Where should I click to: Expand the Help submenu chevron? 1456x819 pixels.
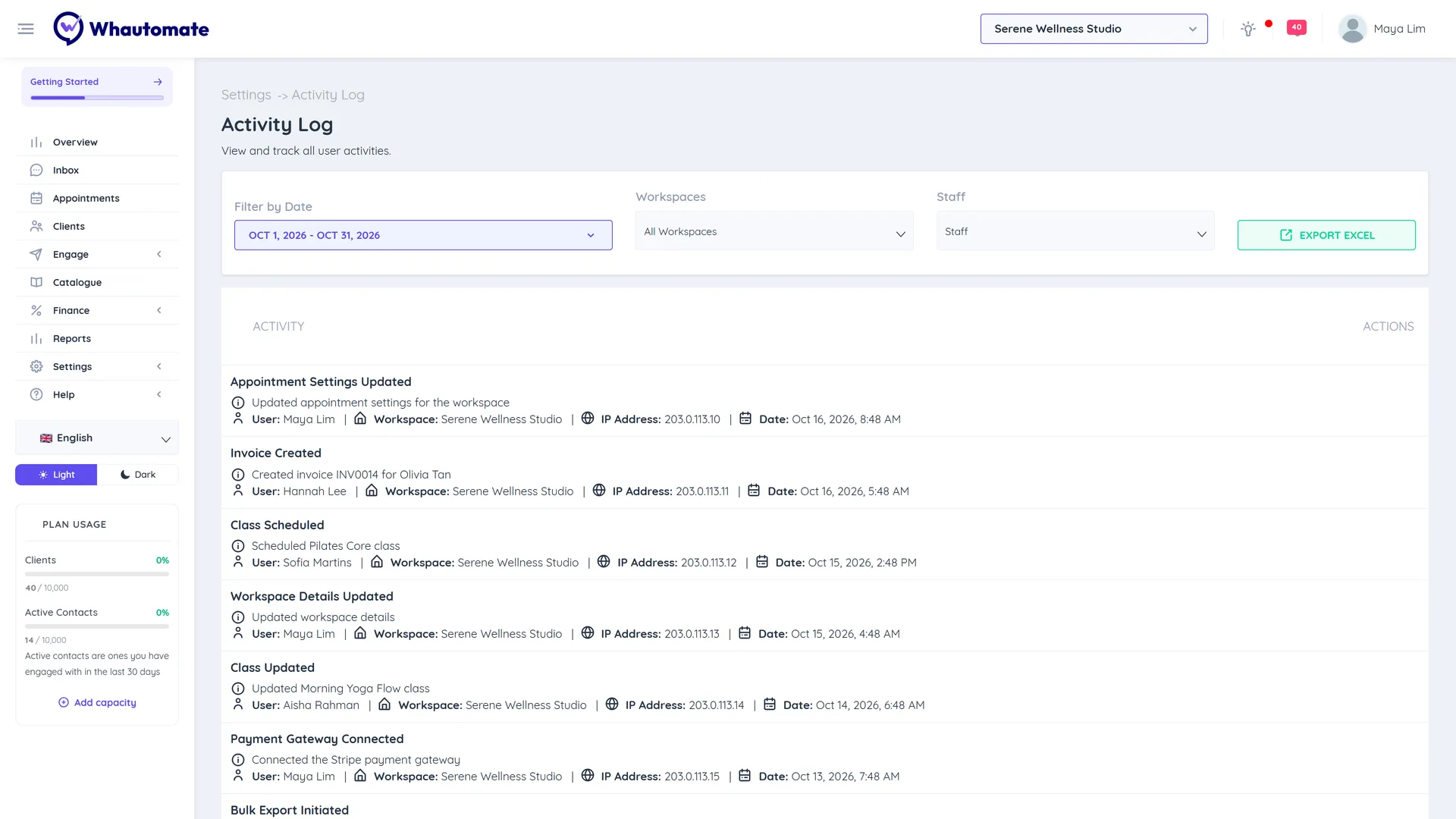click(x=159, y=395)
